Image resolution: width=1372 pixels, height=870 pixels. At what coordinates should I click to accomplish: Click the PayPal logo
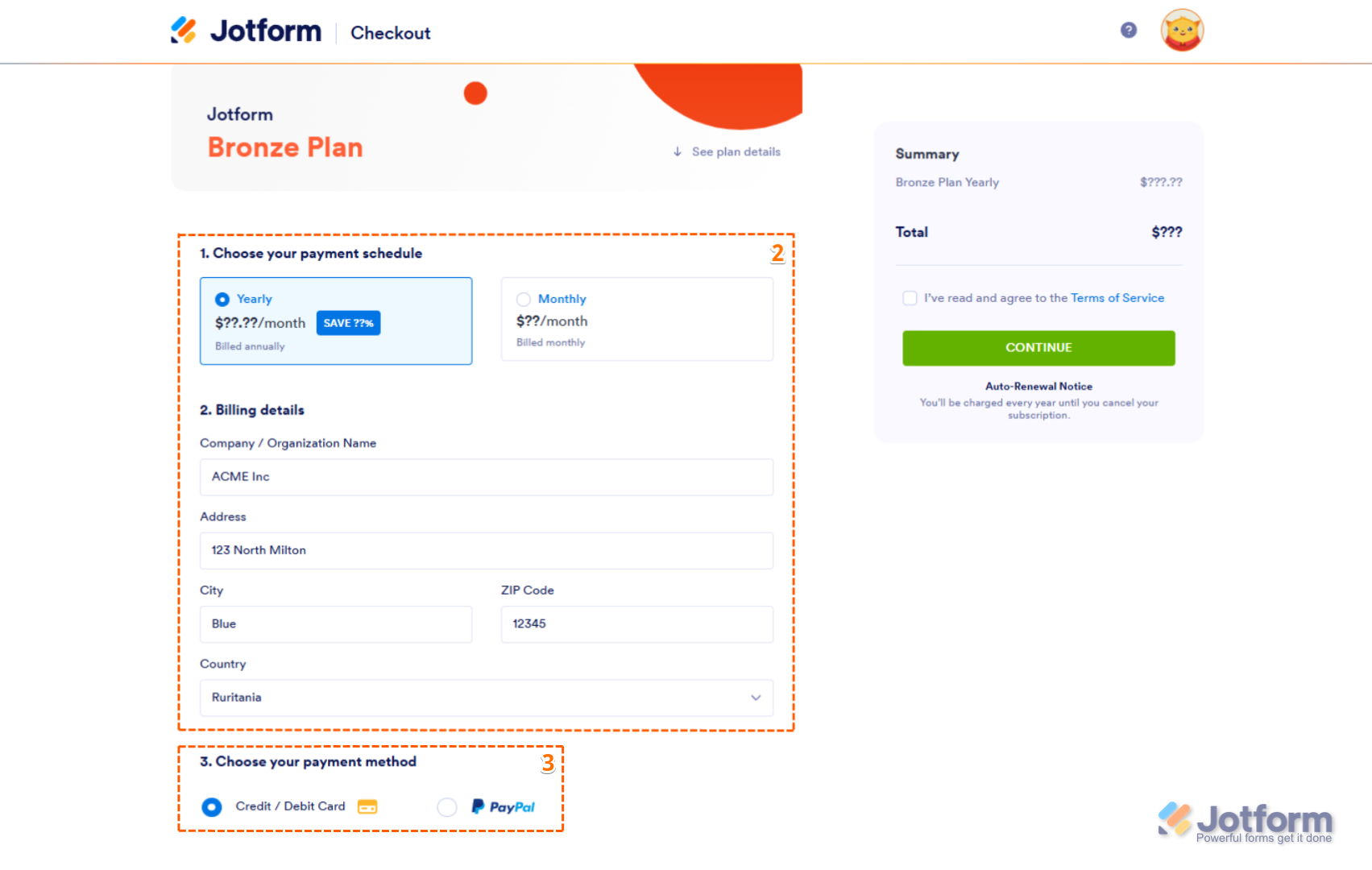pos(504,806)
